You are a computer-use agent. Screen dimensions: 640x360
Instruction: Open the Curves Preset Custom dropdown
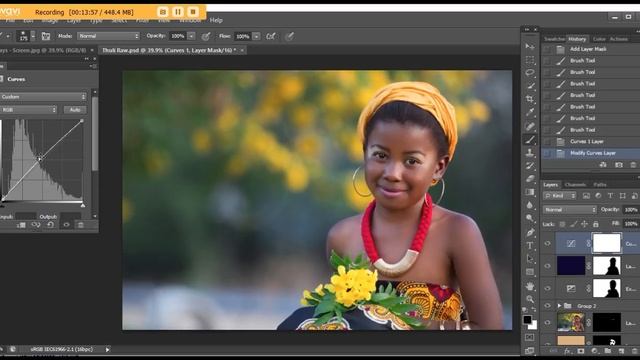coord(43,97)
